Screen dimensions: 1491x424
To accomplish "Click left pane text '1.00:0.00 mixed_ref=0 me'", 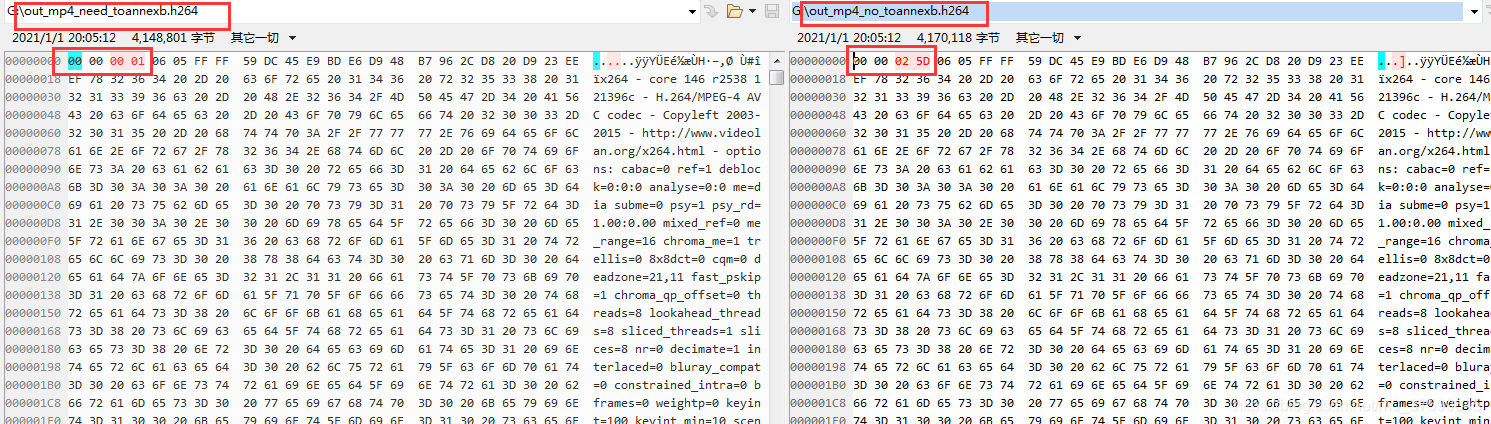I will click(x=677, y=223).
